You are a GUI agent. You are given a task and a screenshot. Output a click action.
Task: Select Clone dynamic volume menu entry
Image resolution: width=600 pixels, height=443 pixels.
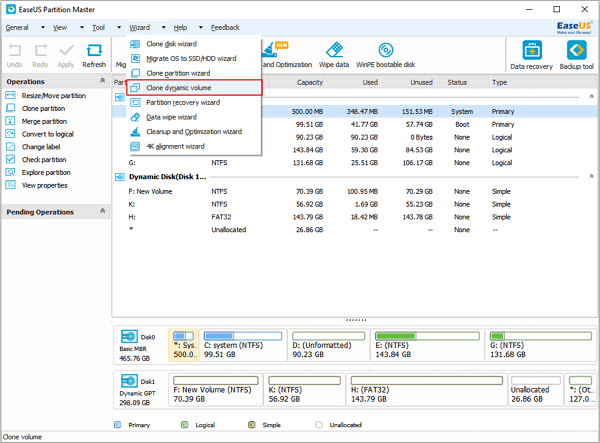[x=194, y=88]
